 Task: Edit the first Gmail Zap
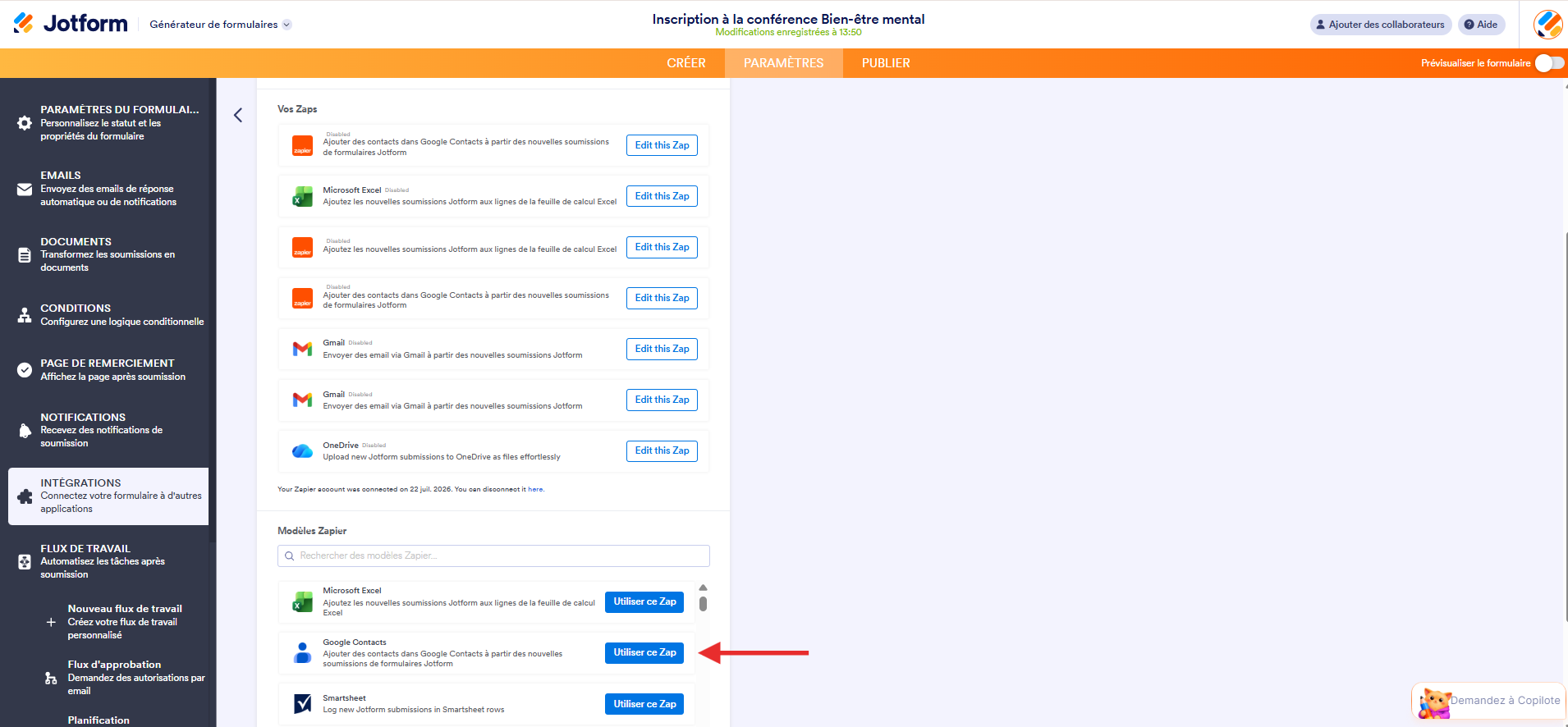(x=662, y=349)
